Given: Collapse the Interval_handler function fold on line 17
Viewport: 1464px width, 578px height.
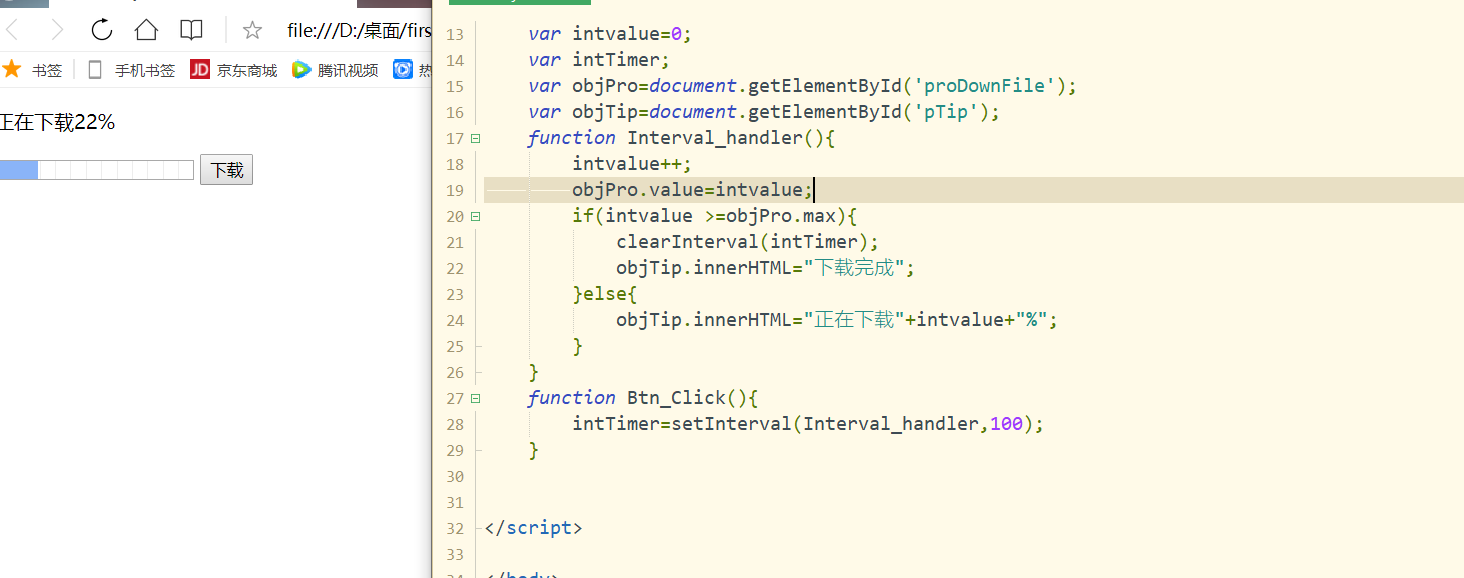Looking at the screenshot, I should (475, 138).
